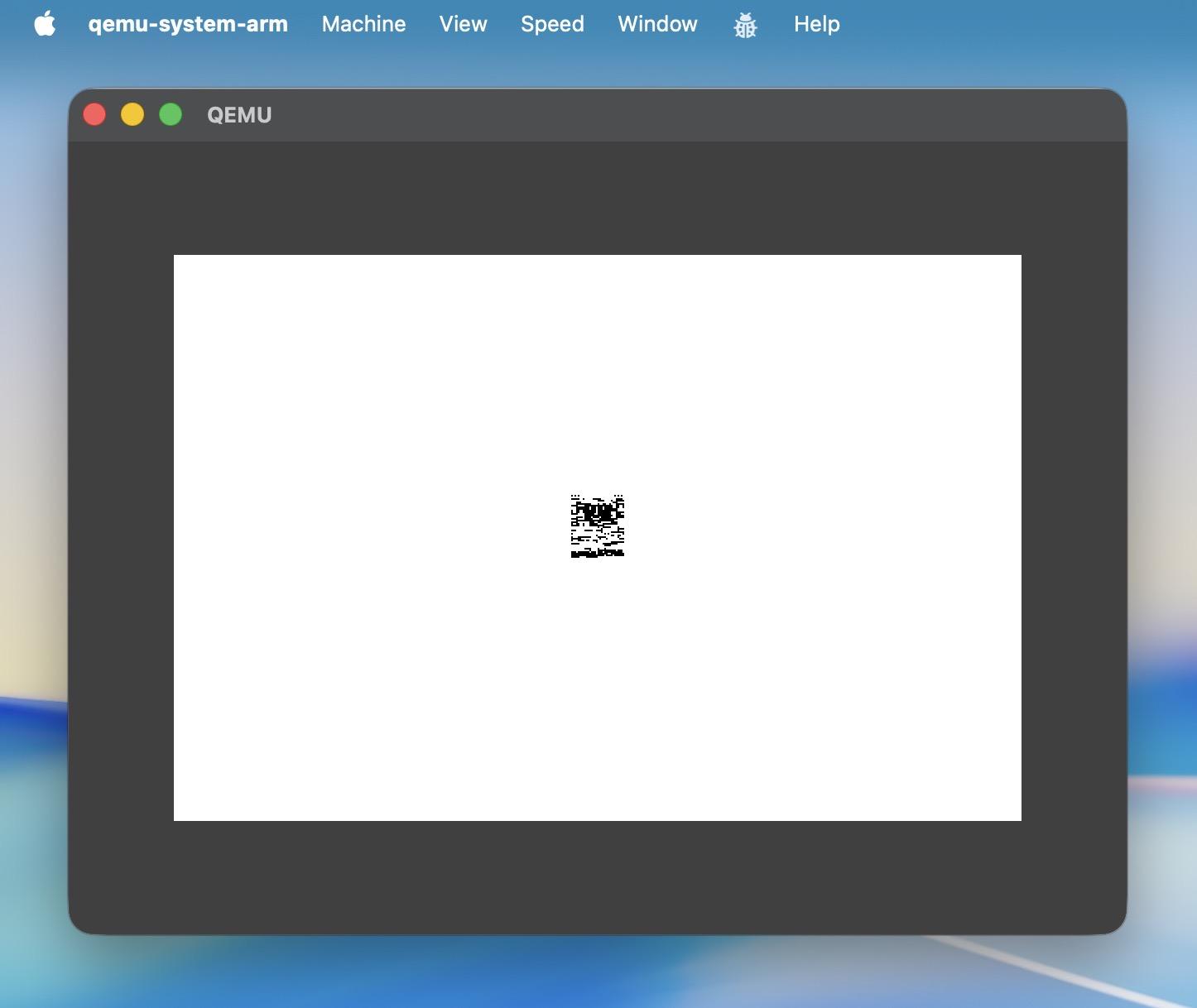Minimize QEMU with the yellow button
Viewport: 1197px width, 1008px height.
132,114
